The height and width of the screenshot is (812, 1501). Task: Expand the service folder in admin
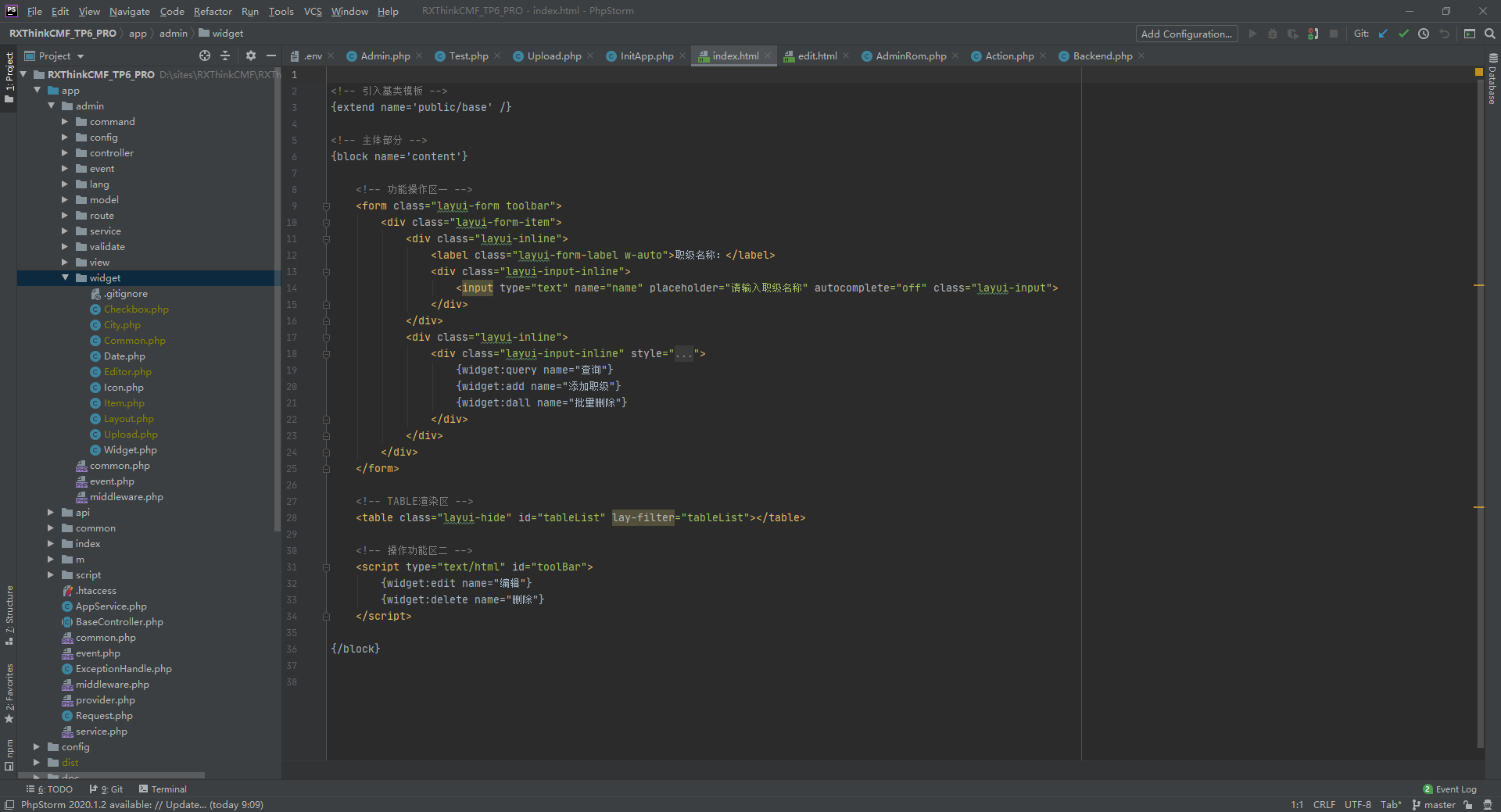pos(65,231)
